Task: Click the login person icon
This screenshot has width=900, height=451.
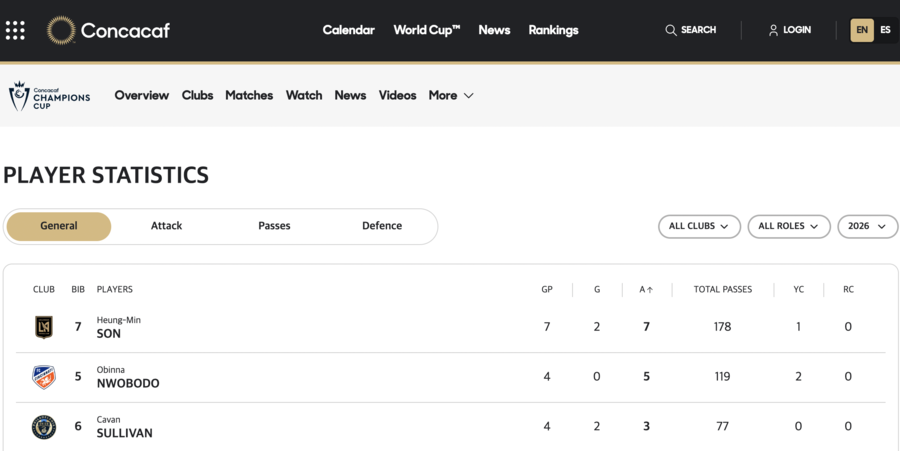Action: [x=773, y=30]
